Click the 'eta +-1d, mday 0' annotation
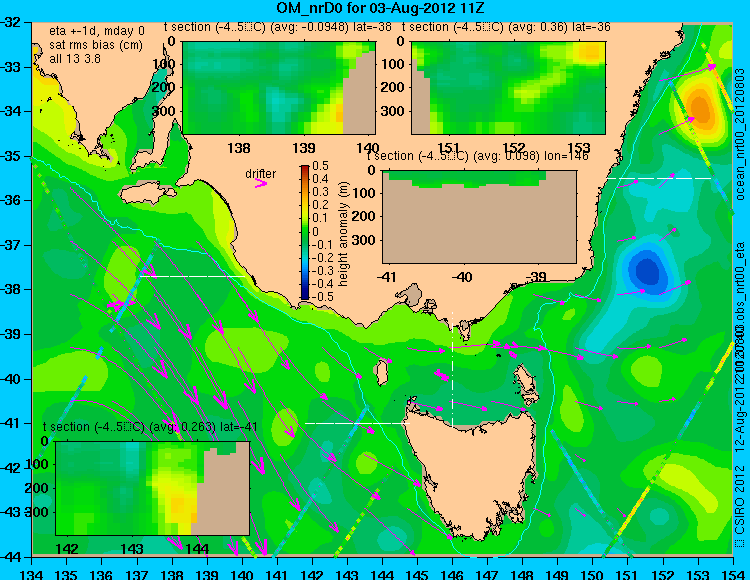Image resolution: width=750 pixels, height=580 pixels. point(97,31)
